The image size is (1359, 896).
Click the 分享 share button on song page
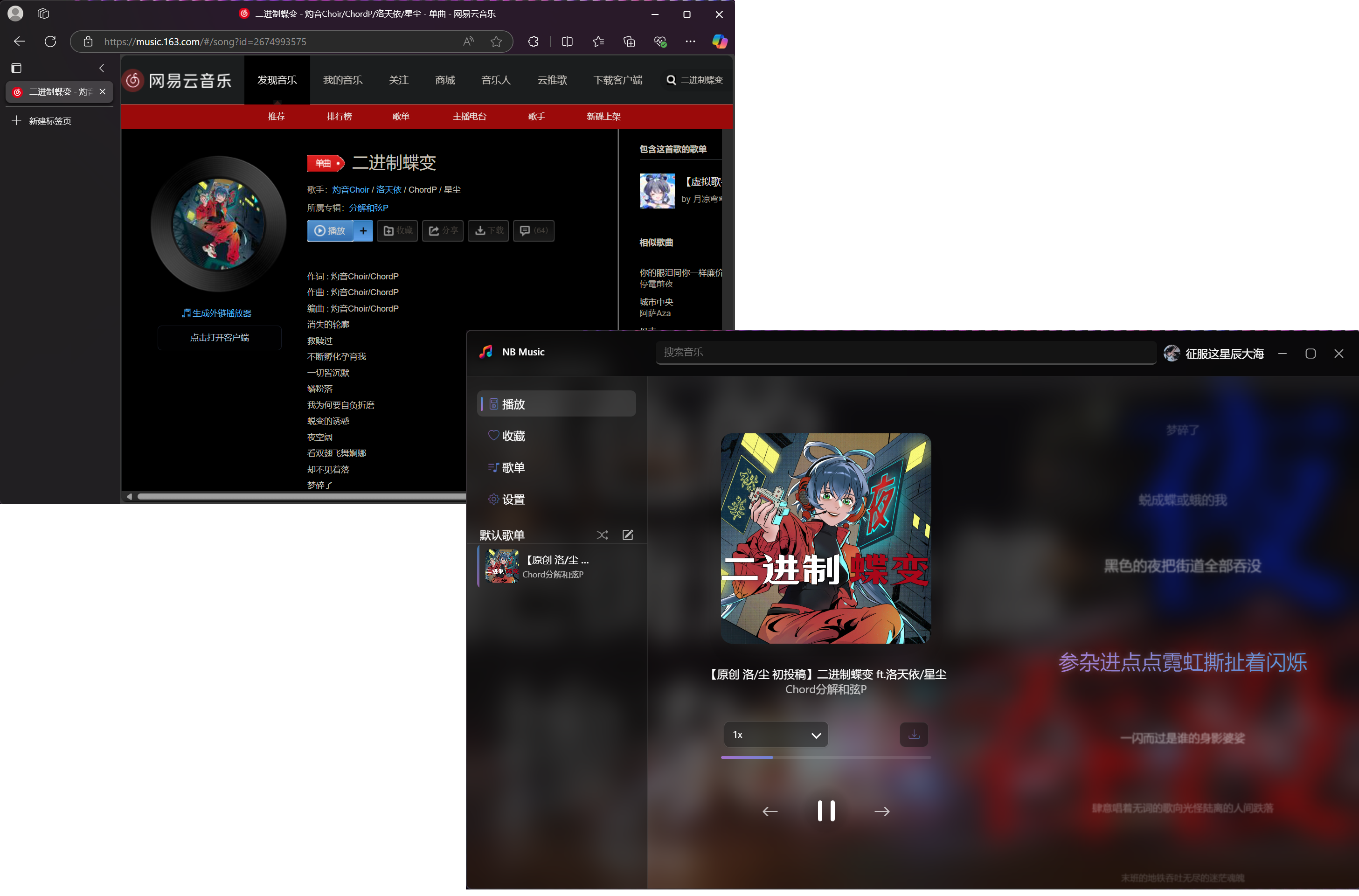tap(443, 231)
